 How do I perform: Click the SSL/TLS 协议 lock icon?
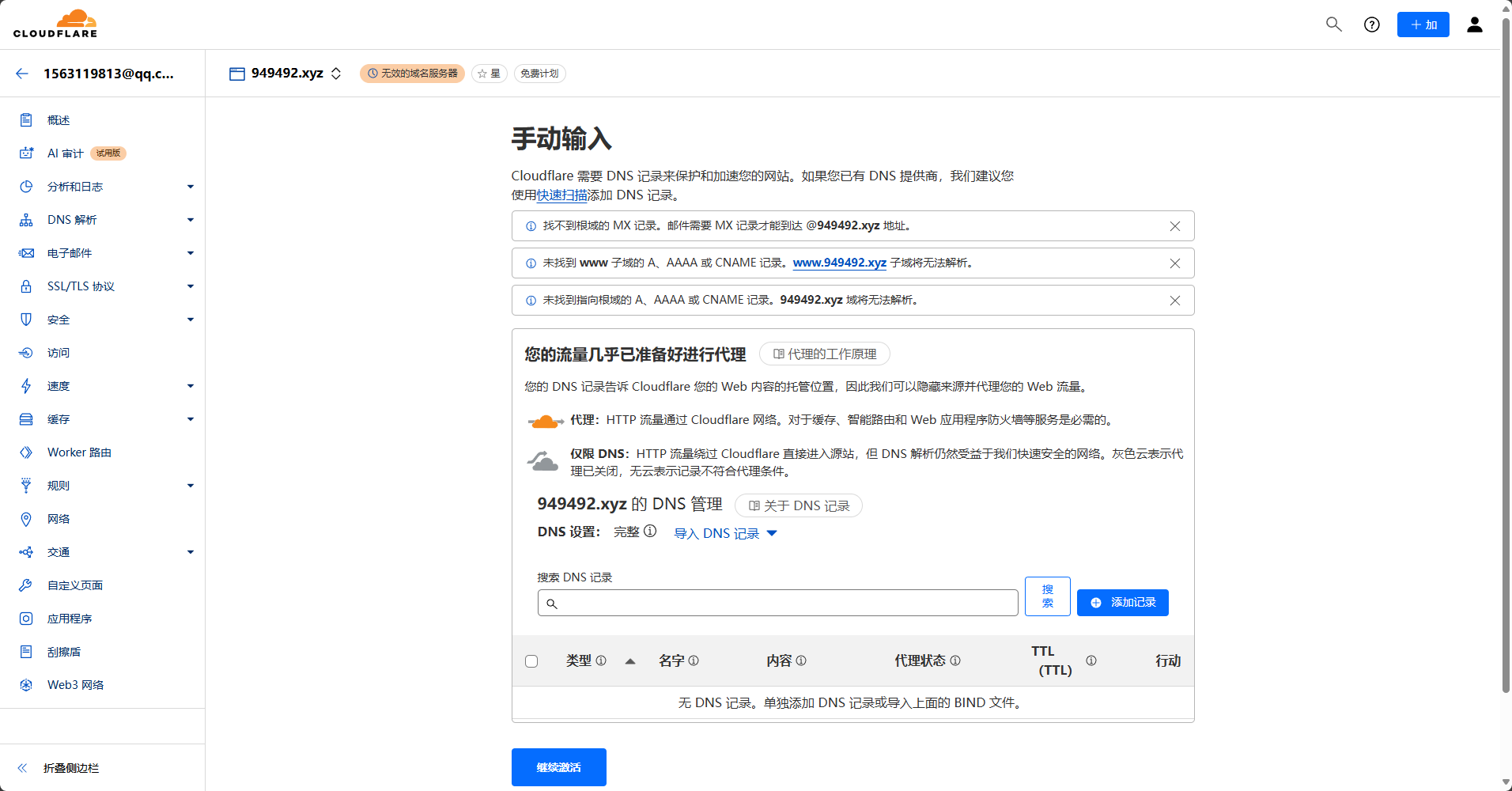26,286
